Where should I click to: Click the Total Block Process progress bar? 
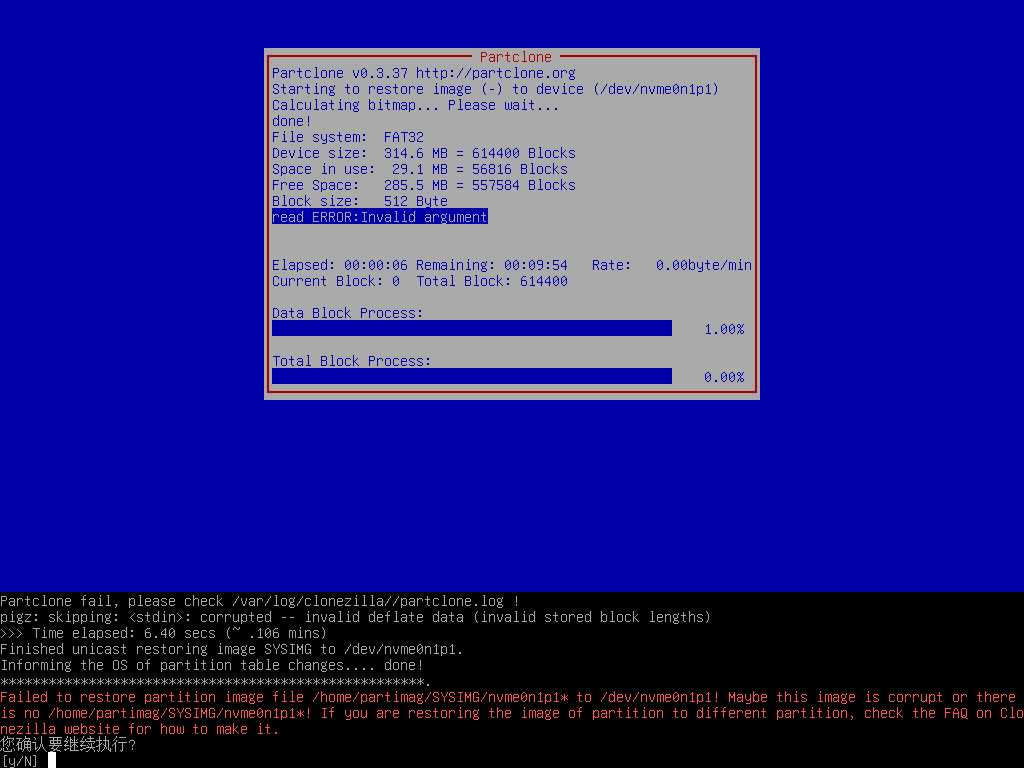(472, 376)
